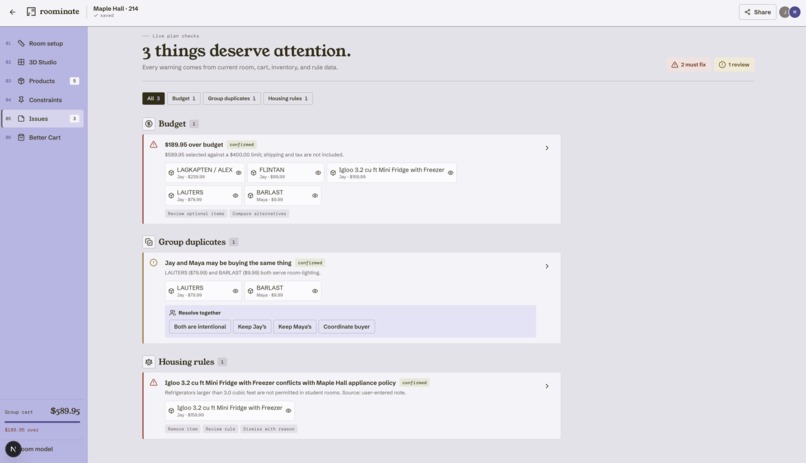
Task: Click BARLAST product icon in Group duplicates
Action: [250, 291]
